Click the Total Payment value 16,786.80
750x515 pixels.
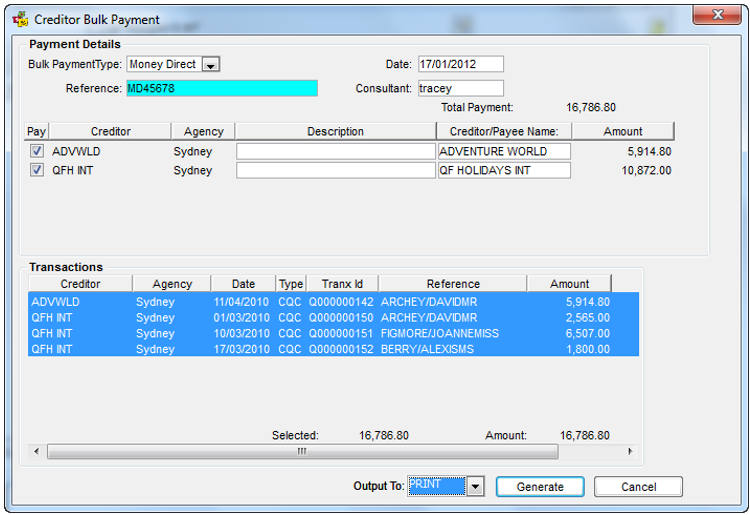591,107
